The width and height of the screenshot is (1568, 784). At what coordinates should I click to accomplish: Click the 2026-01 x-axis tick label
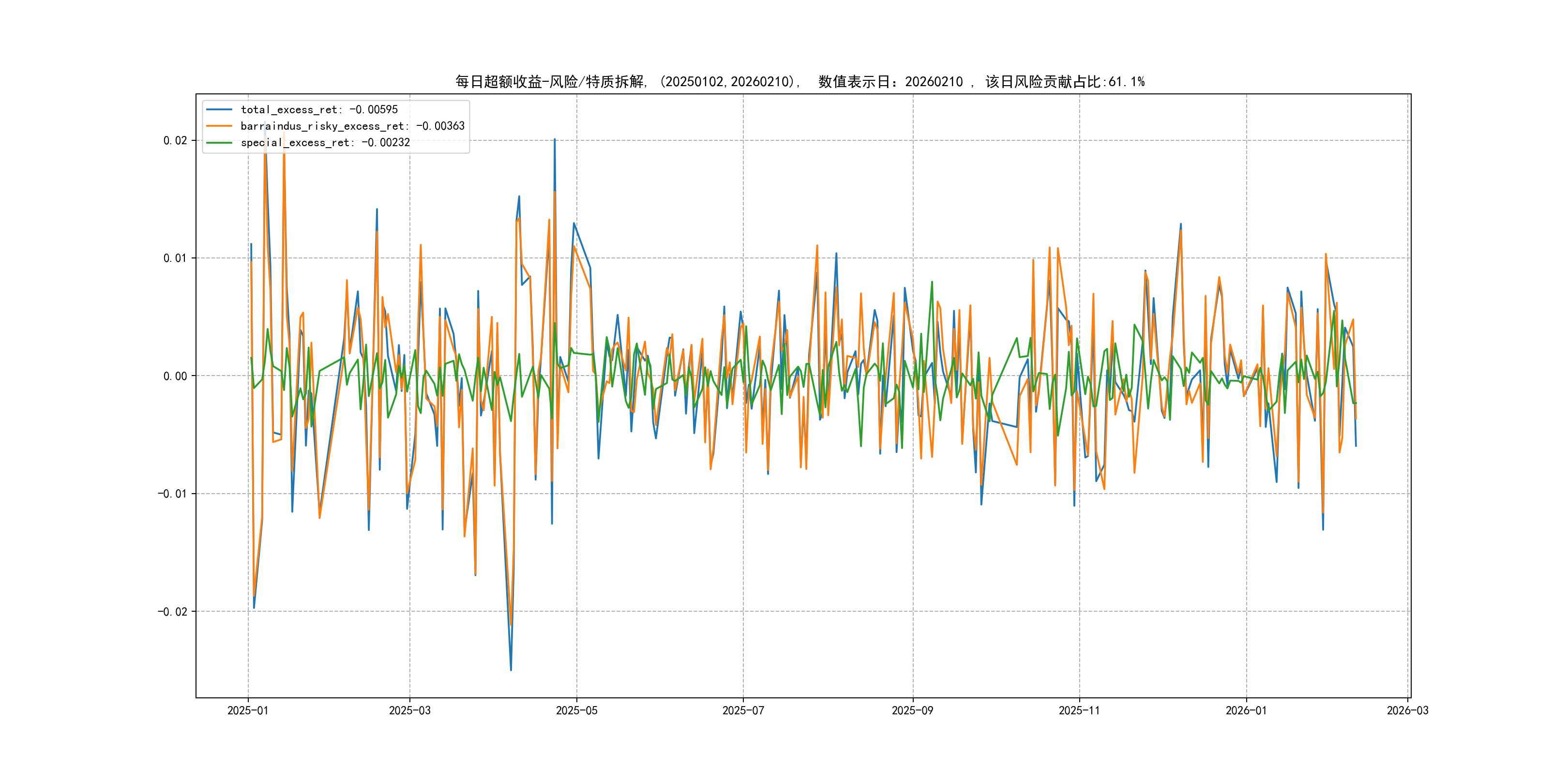1246,710
